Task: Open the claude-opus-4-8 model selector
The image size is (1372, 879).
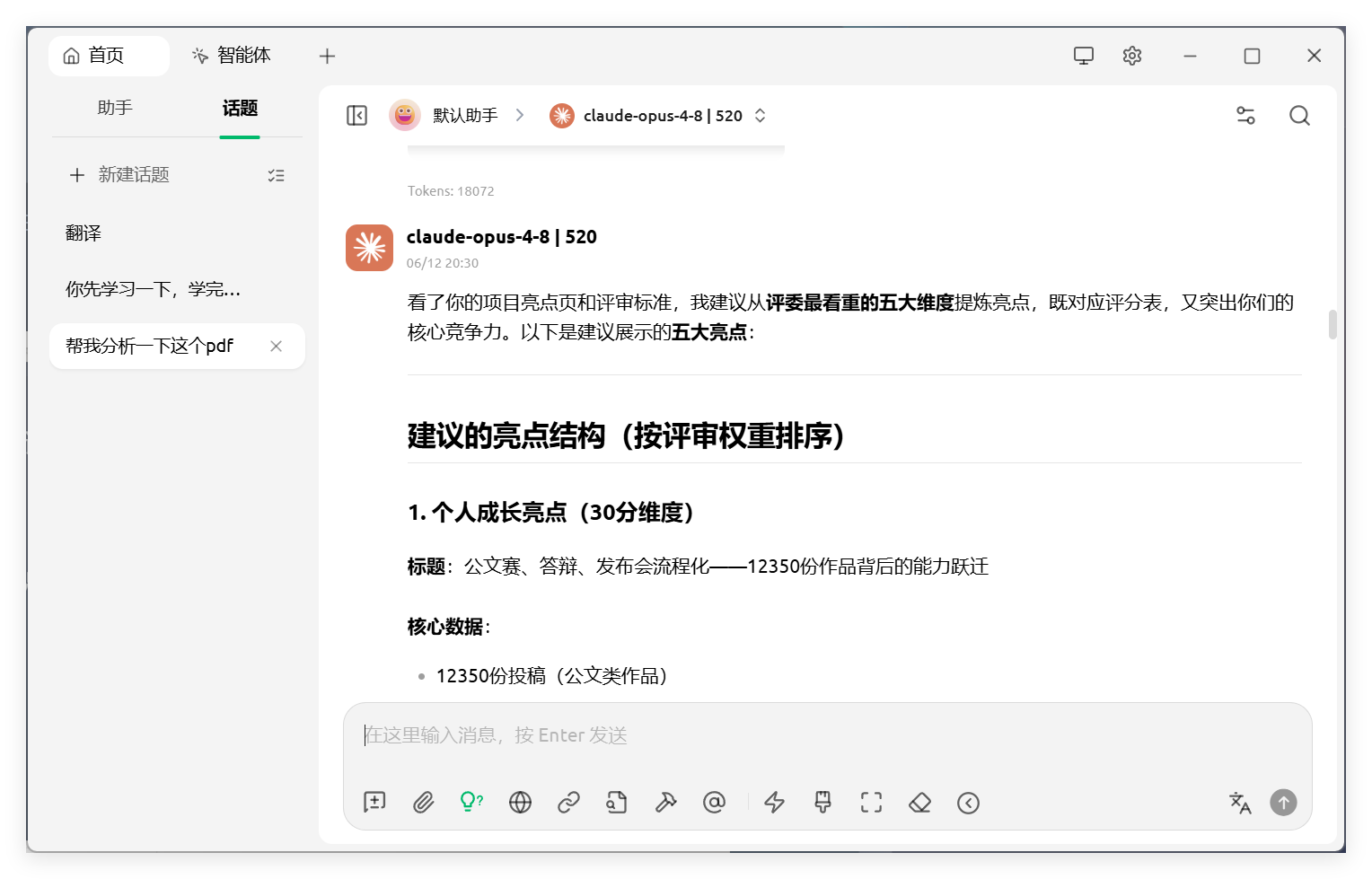Action: pos(656,116)
